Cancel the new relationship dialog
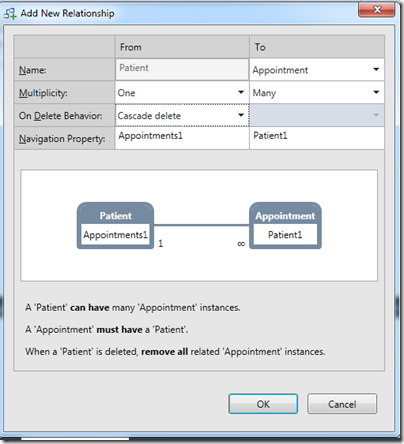The height and width of the screenshot is (444, 404). coord(342,404)
